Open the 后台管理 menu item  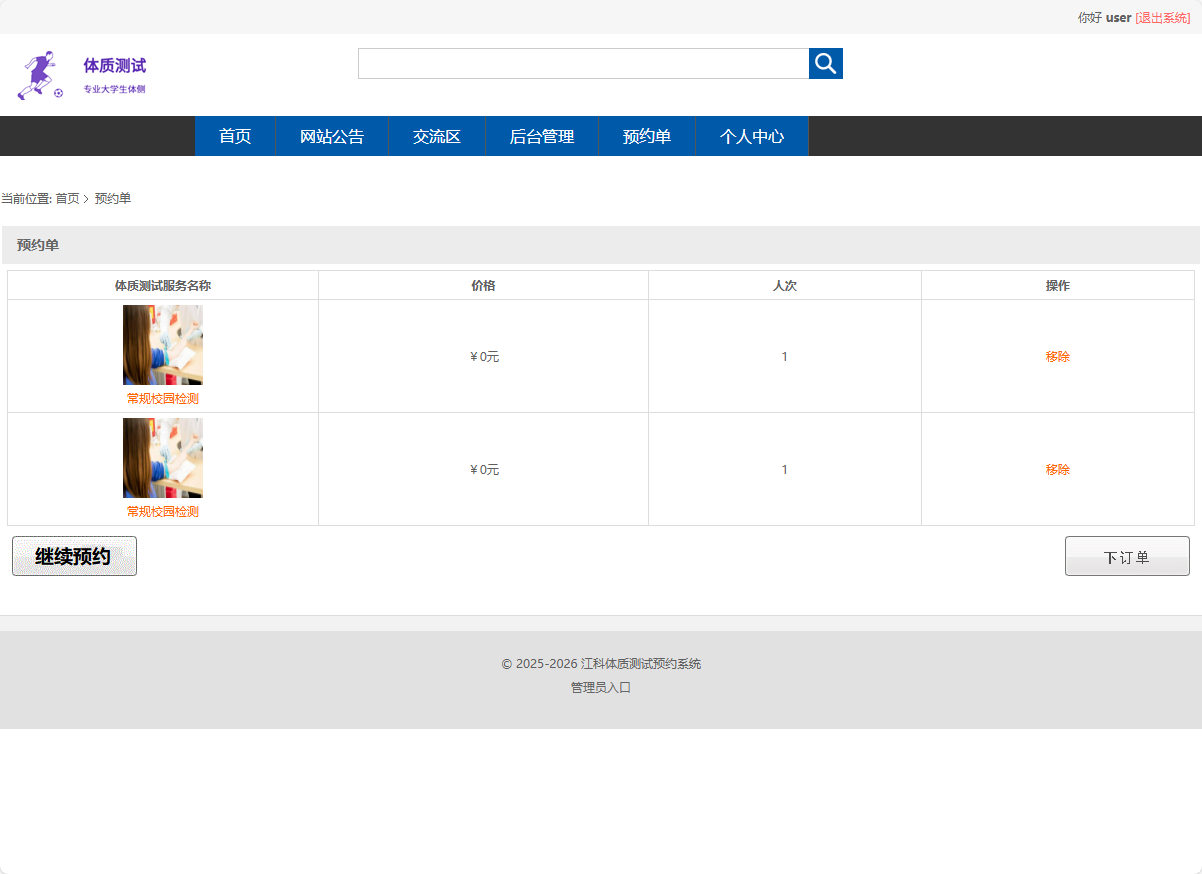pos(542,136)
